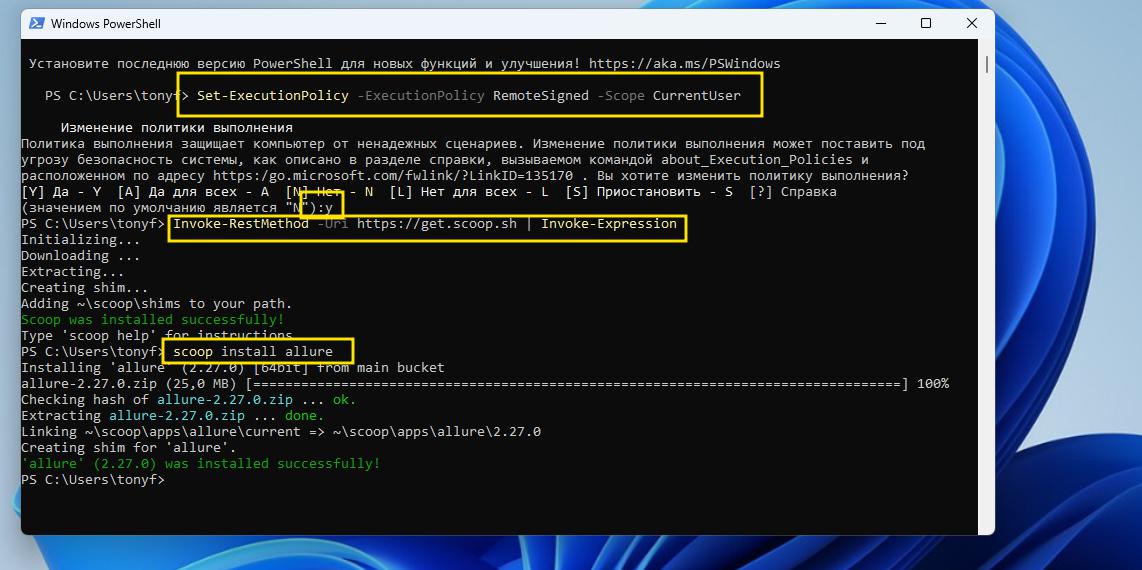This screenshot has width=1142, height=570.
Task: Click the 100% progress value
Action: pyautogui.click(x=933, y=384)
